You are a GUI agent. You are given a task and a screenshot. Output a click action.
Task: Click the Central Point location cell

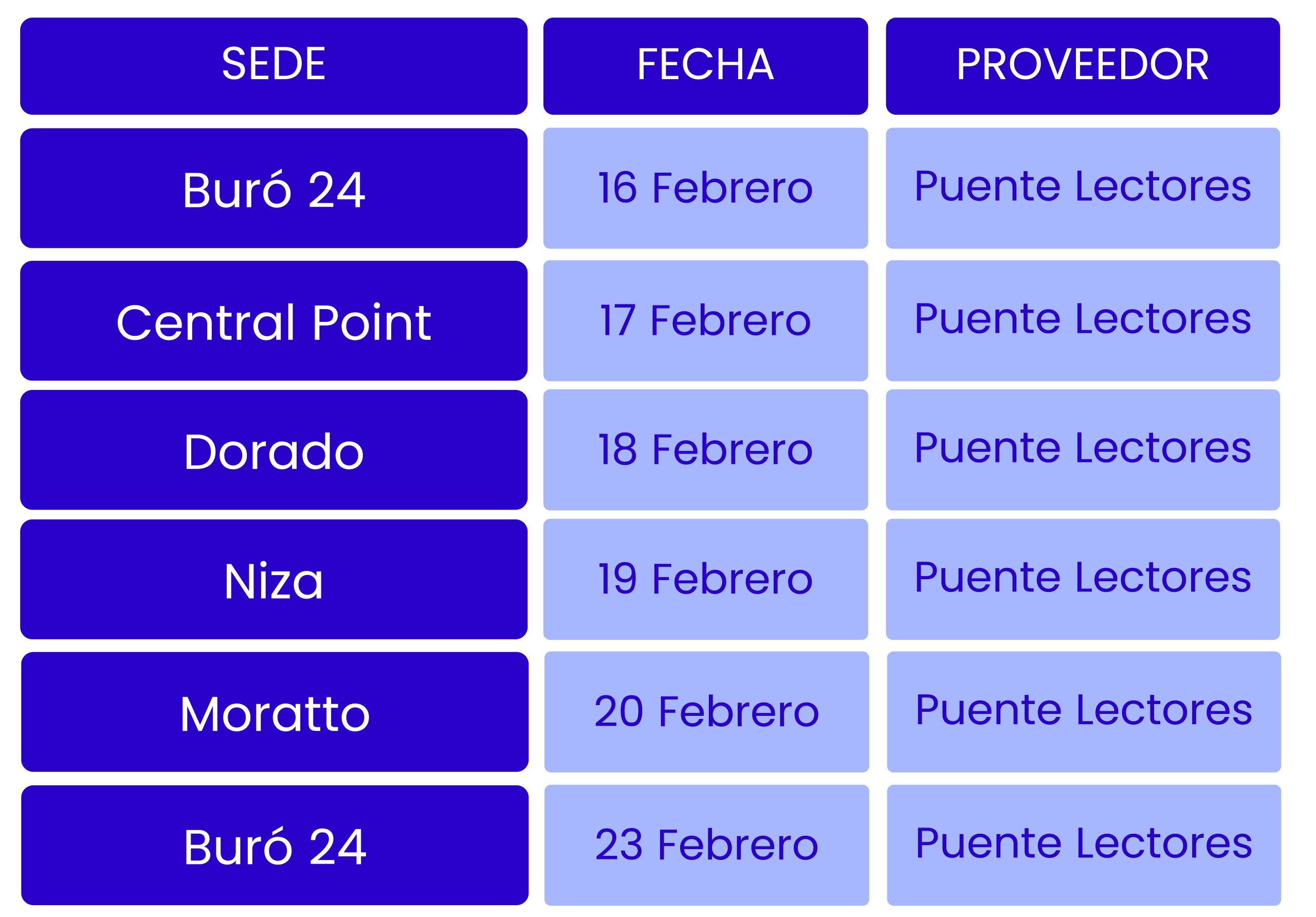click(x=273, y=320)
